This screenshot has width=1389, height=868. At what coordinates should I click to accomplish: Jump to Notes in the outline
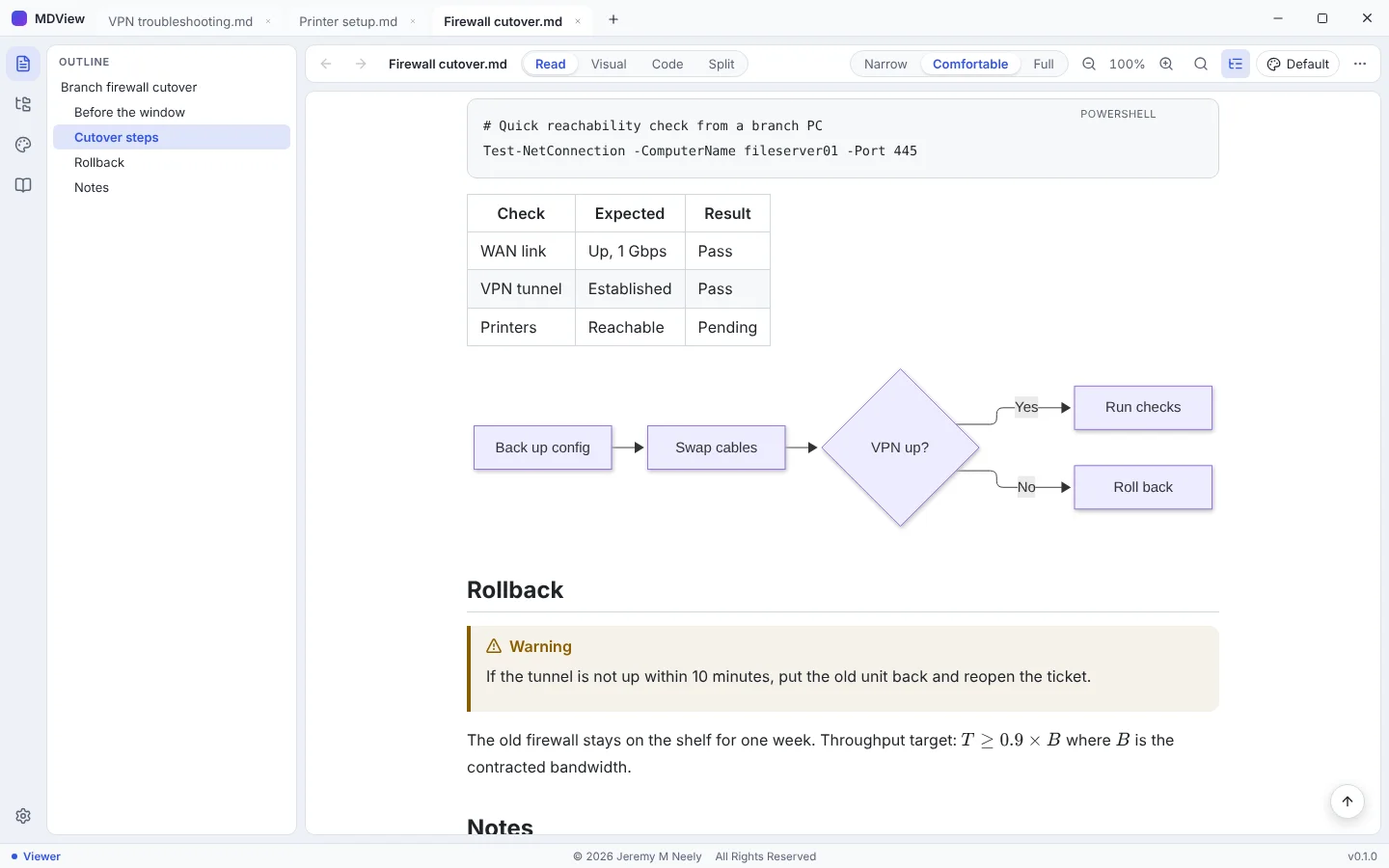[172, 188]
